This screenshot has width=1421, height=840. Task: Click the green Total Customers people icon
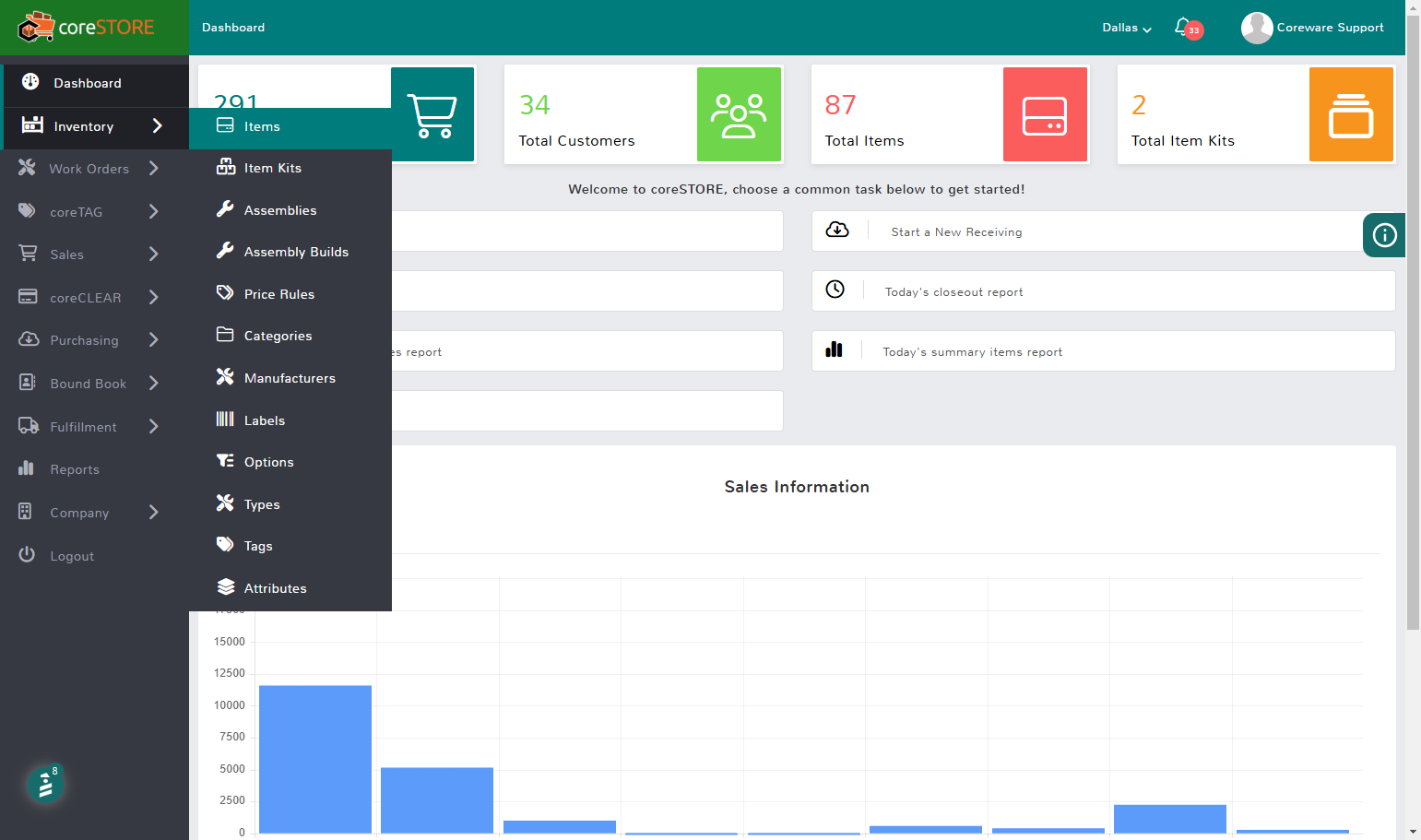coord(739,114)
